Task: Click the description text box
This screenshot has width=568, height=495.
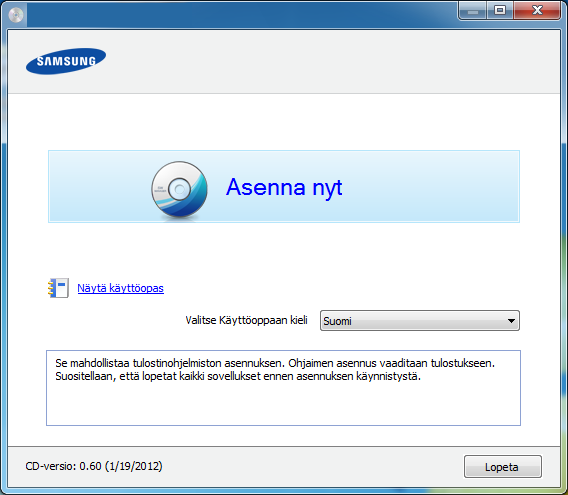Action: [283, 388]
